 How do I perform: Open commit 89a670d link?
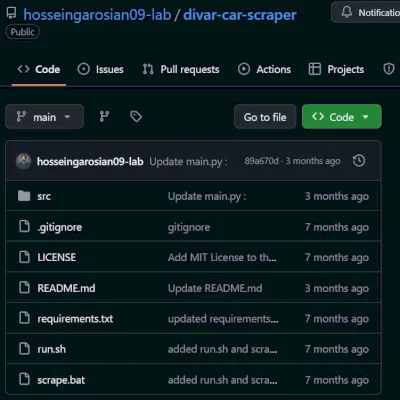pyautogui.click(x=261, y=161)
